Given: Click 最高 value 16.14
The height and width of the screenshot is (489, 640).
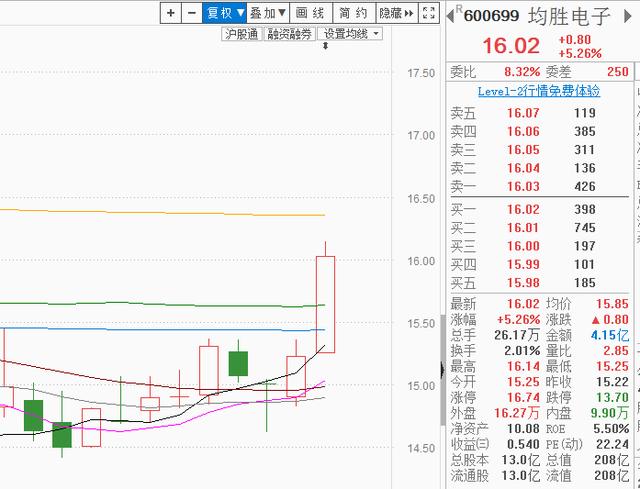Looking at the screenshot, I should pyautogui.click(x=523, y=366).
